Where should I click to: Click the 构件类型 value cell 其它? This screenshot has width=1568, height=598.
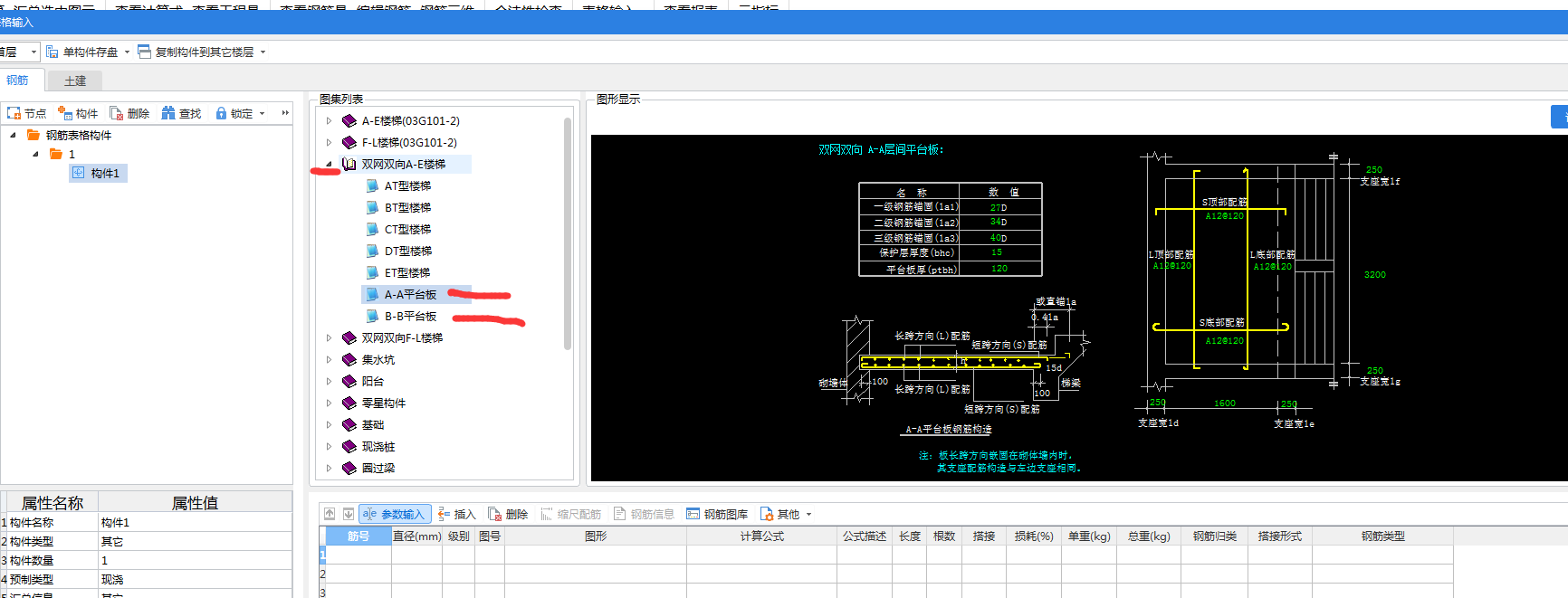click(x=195, y=541)
